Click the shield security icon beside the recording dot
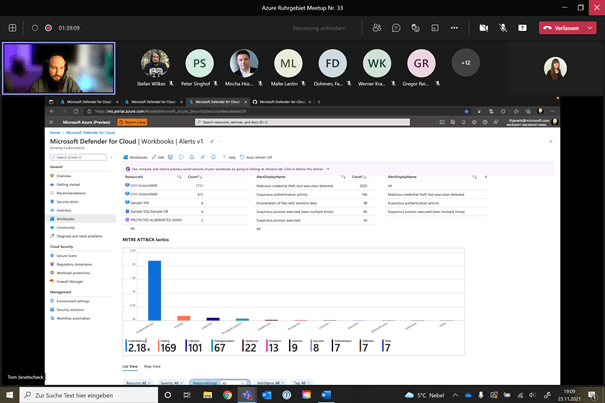Image resolution: width=605 pixels, height=403 pixels. [x=35, y=28]
